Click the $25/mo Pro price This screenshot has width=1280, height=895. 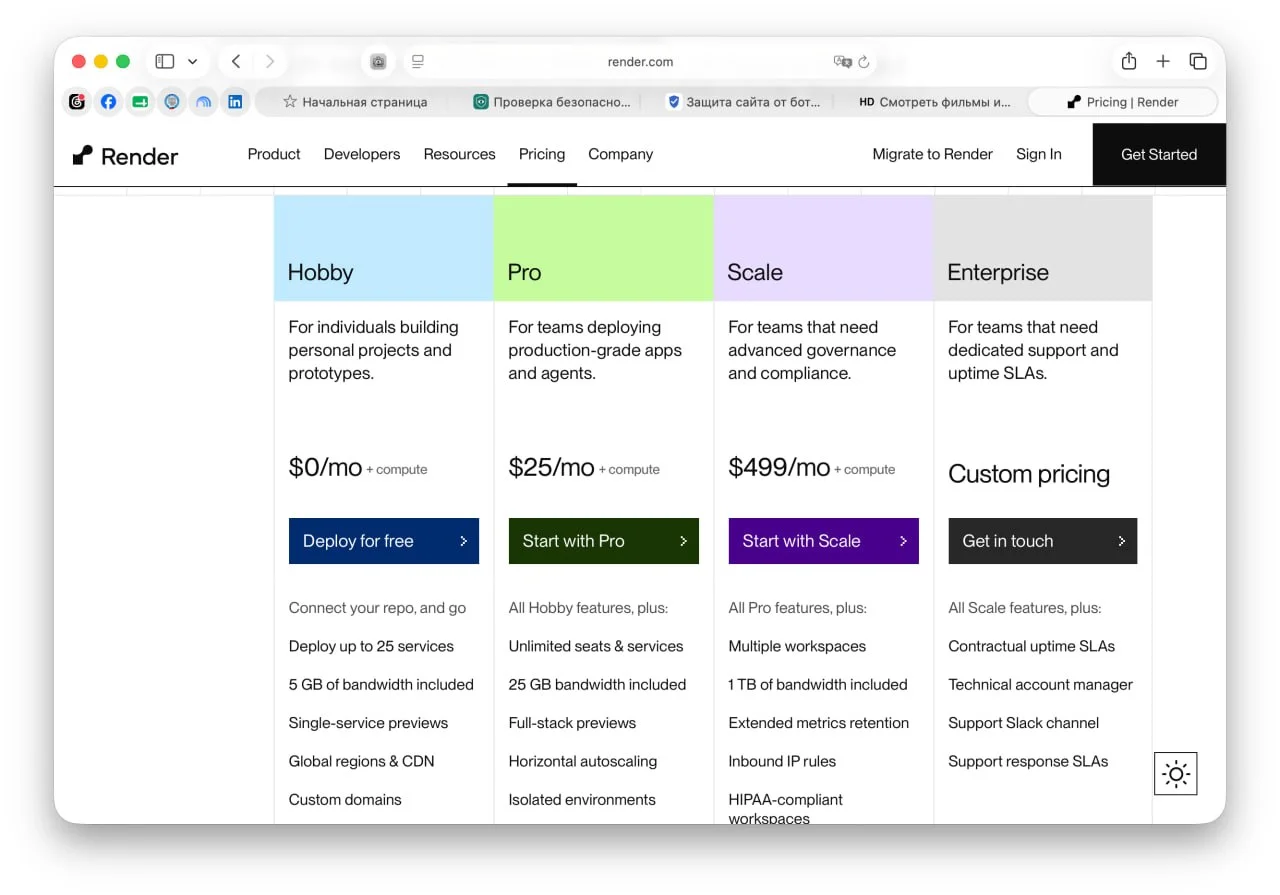[551, 467]
